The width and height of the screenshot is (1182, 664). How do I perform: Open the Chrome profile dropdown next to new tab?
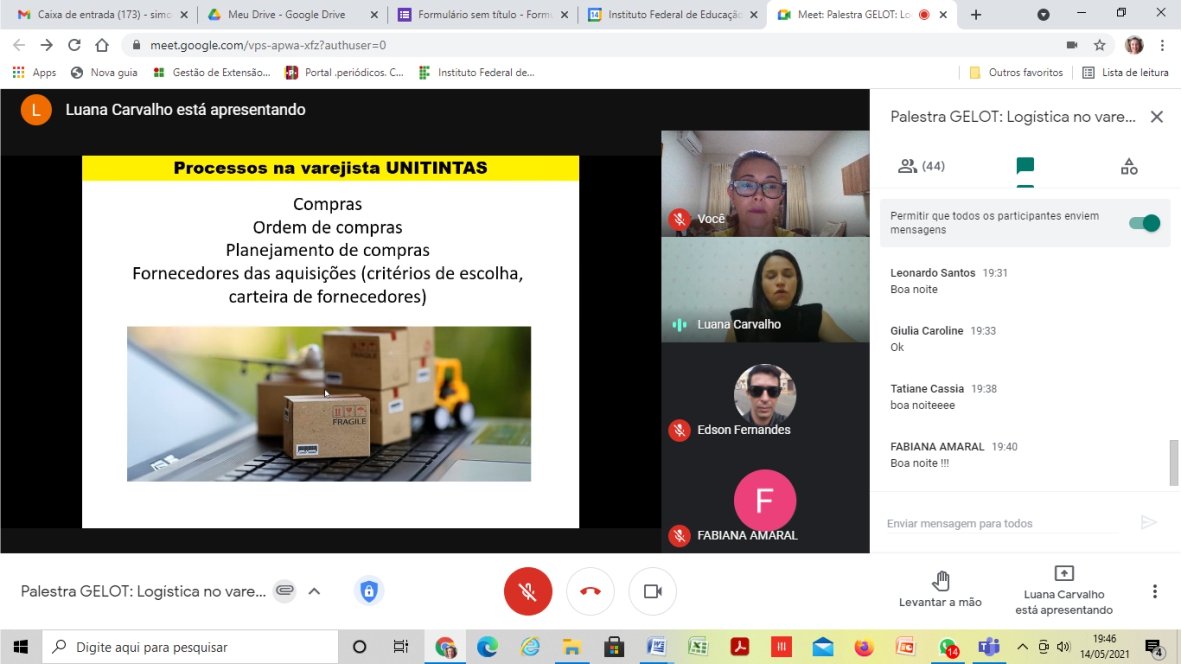pyautogui.click(x=1043, y=15)
